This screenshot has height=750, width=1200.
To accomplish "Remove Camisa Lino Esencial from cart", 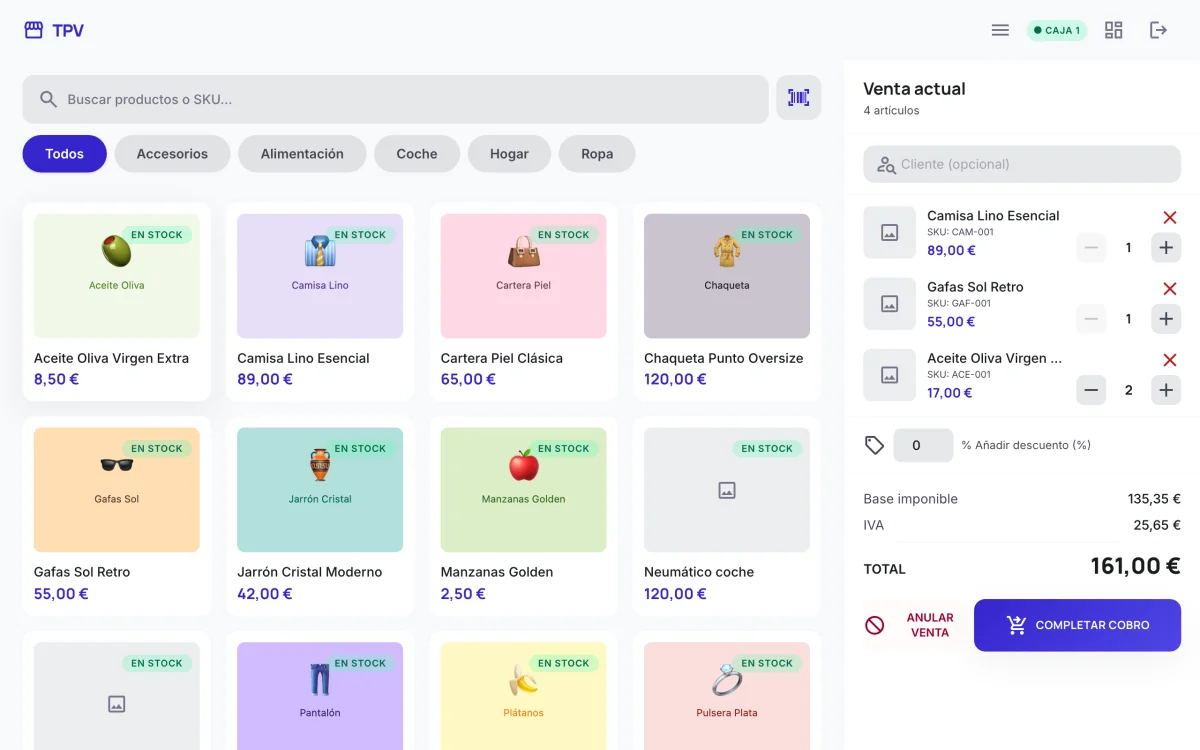I will pos(1169,217).
